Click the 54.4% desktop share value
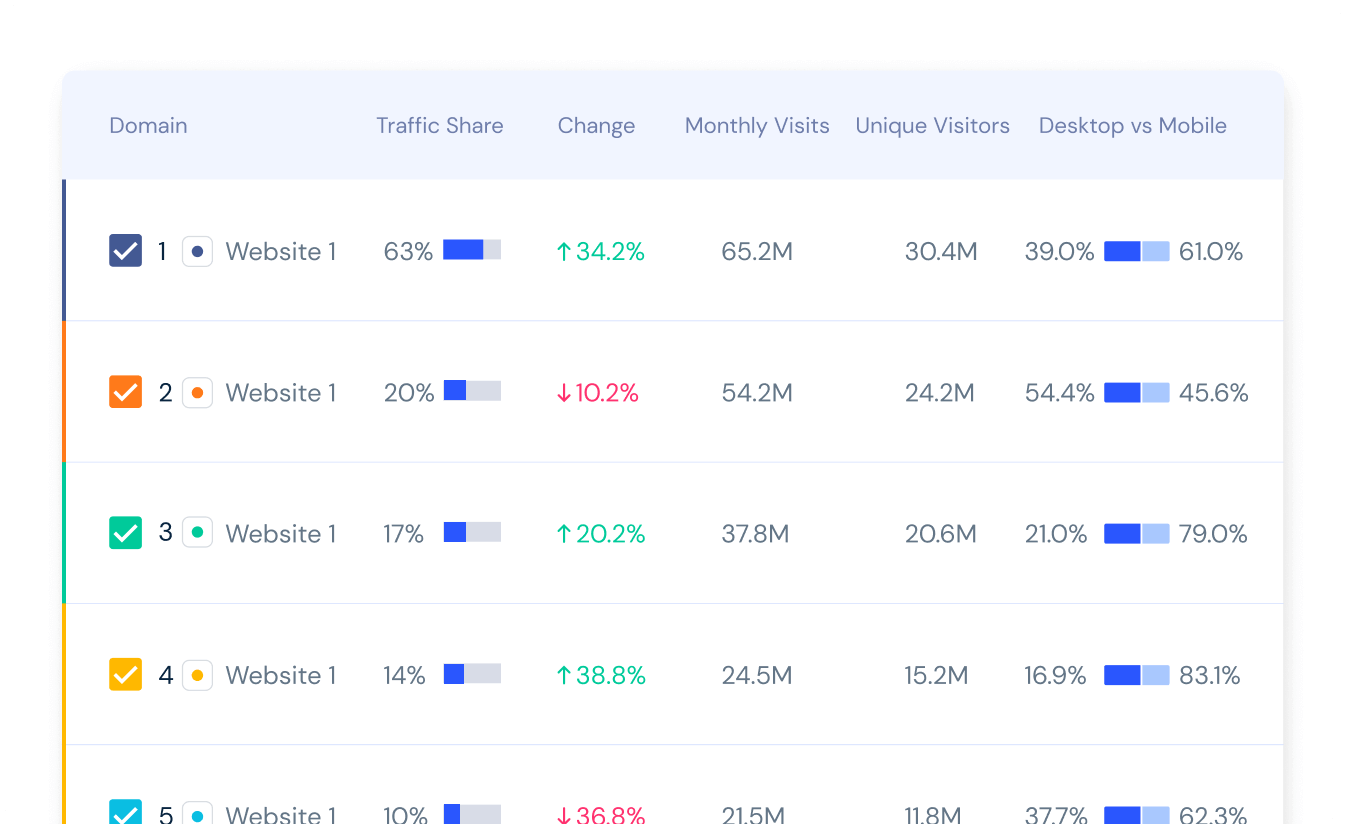 tap(1060, 393)
